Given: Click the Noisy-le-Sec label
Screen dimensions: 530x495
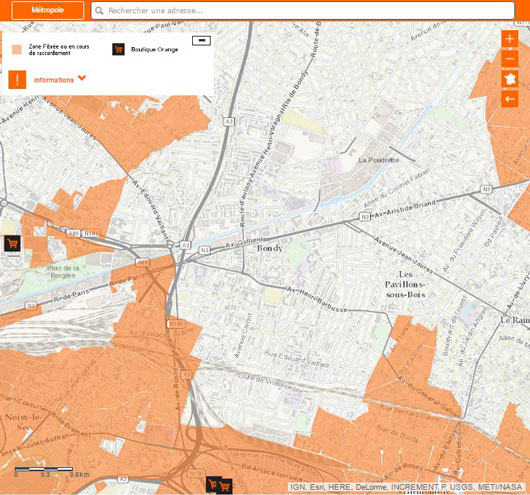Looking at the screenshot, I should tap(23, 422).
